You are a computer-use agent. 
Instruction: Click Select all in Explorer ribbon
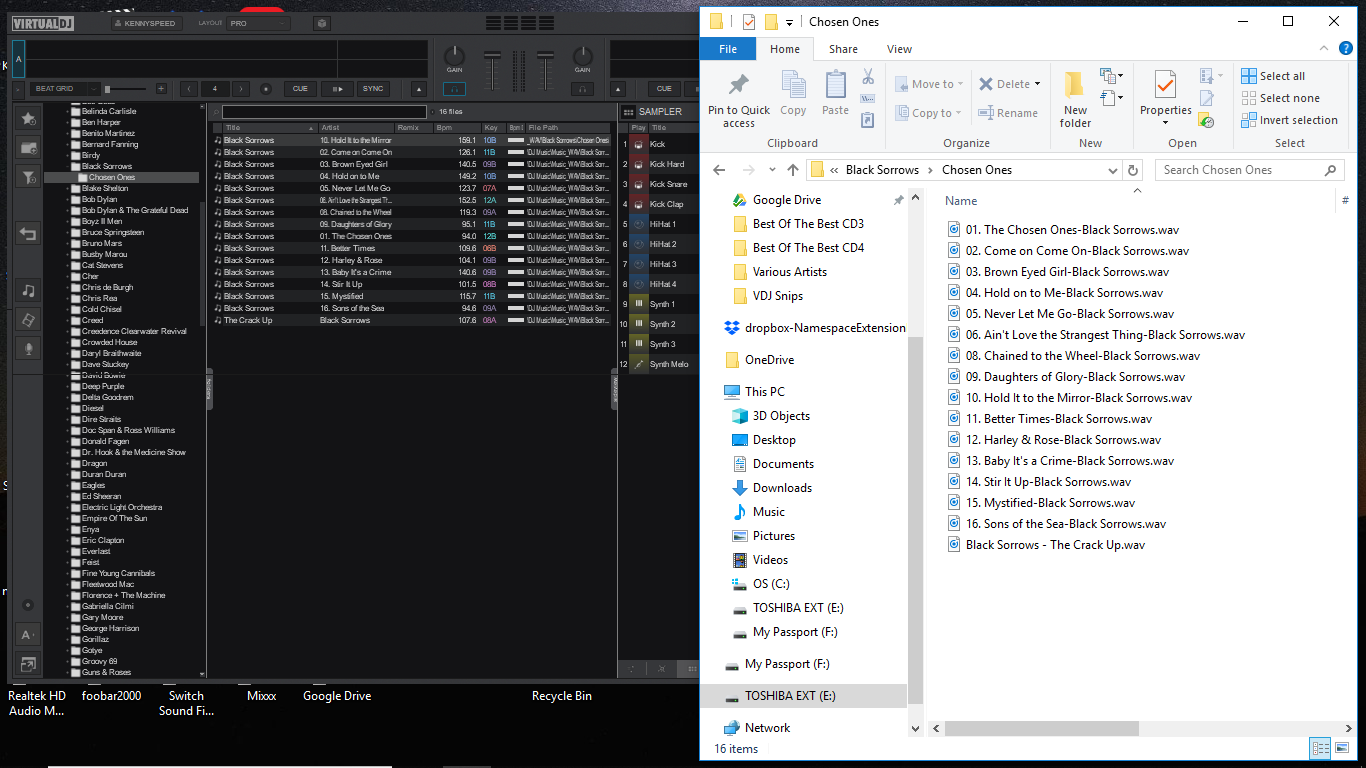pyautogui.click(x=1273, y=76)
